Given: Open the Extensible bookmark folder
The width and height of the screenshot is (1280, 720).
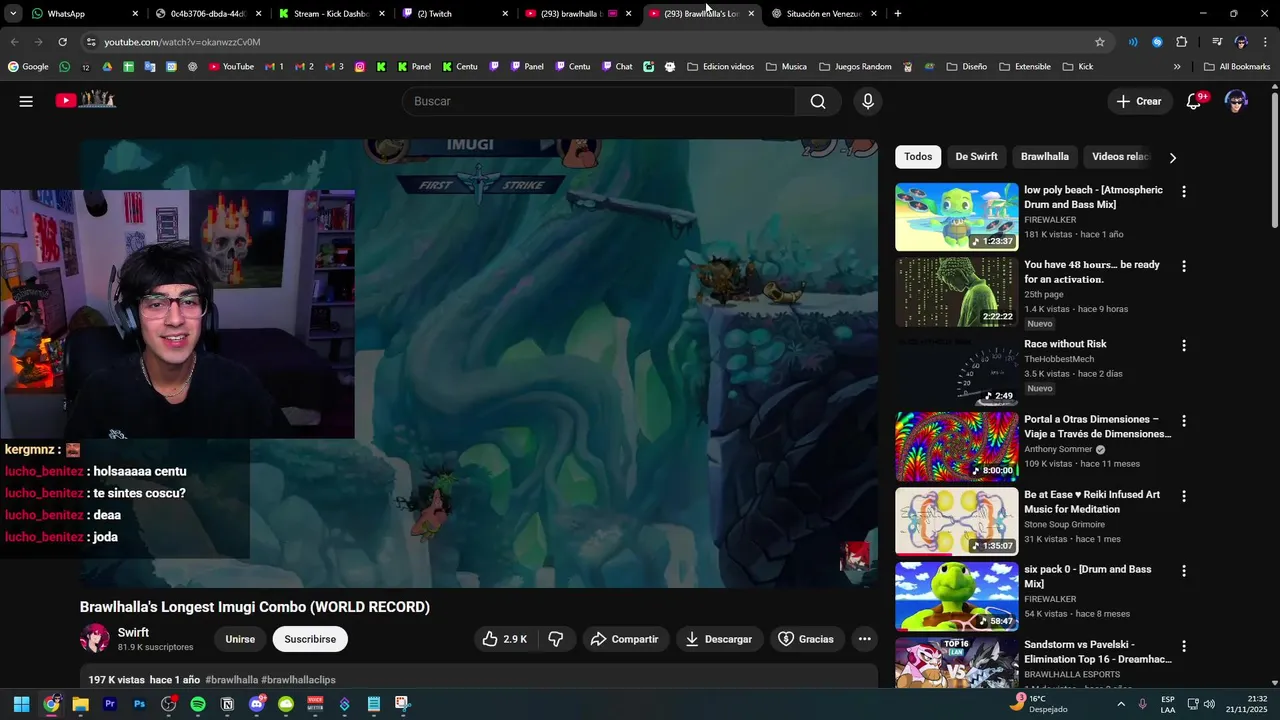Looking at the screenshot, I should click(1025, 67).
